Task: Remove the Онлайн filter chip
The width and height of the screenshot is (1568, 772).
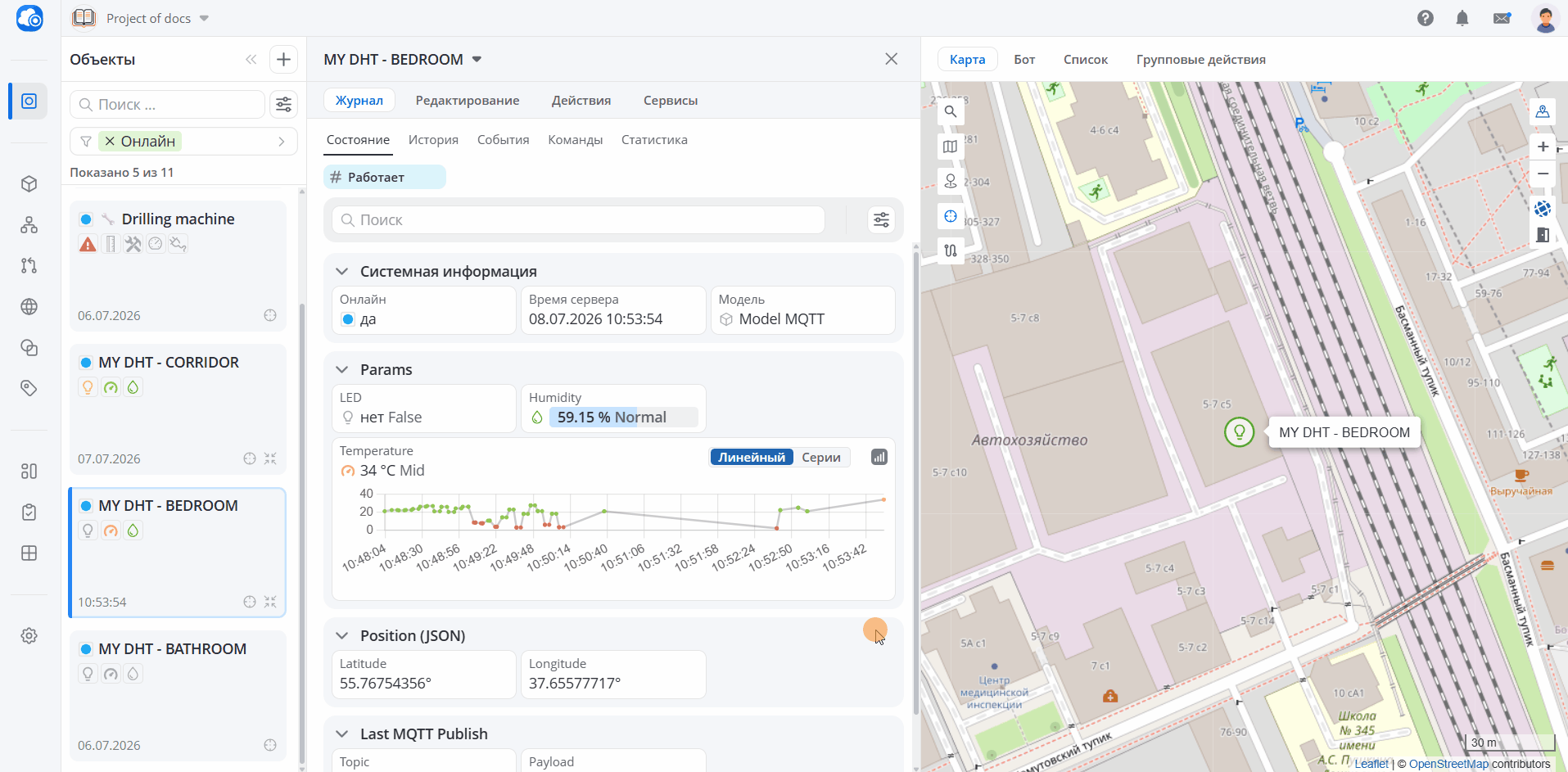Action: coord(110,141)
